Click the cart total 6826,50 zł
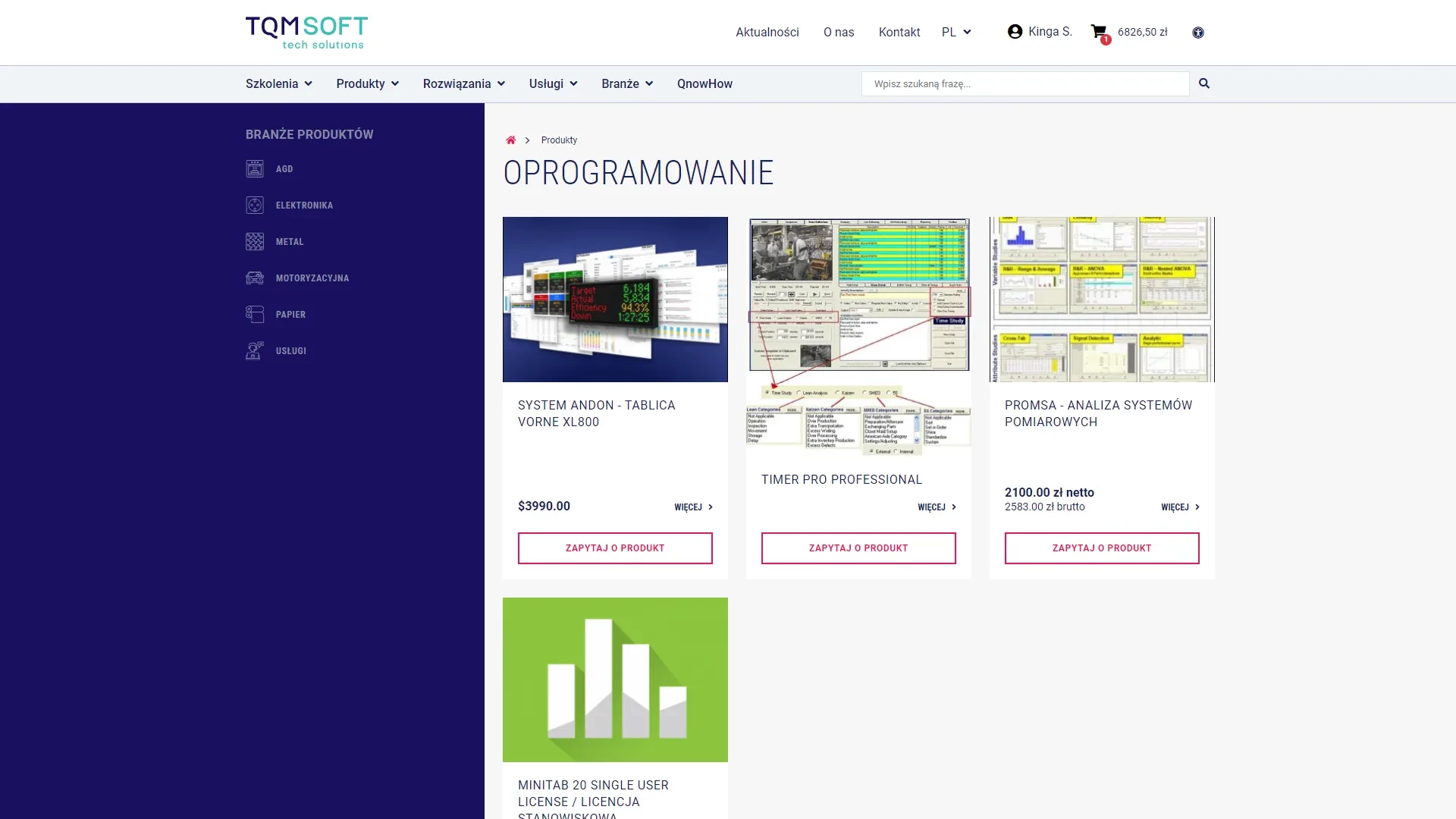 coord(1143,32)
